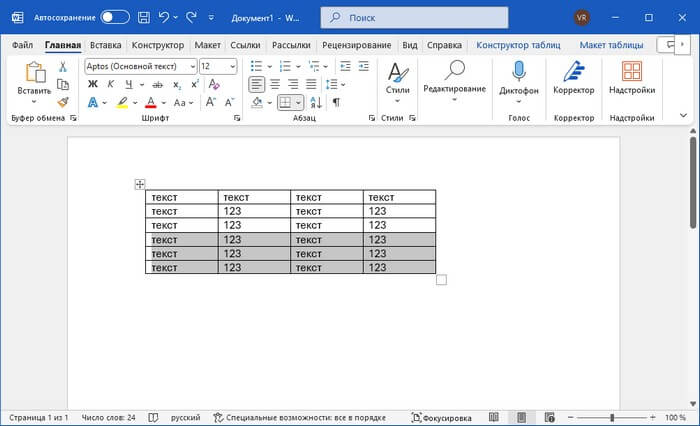Expand the font size dropdown
700x426 pixels.
click(x=233, y=66)
